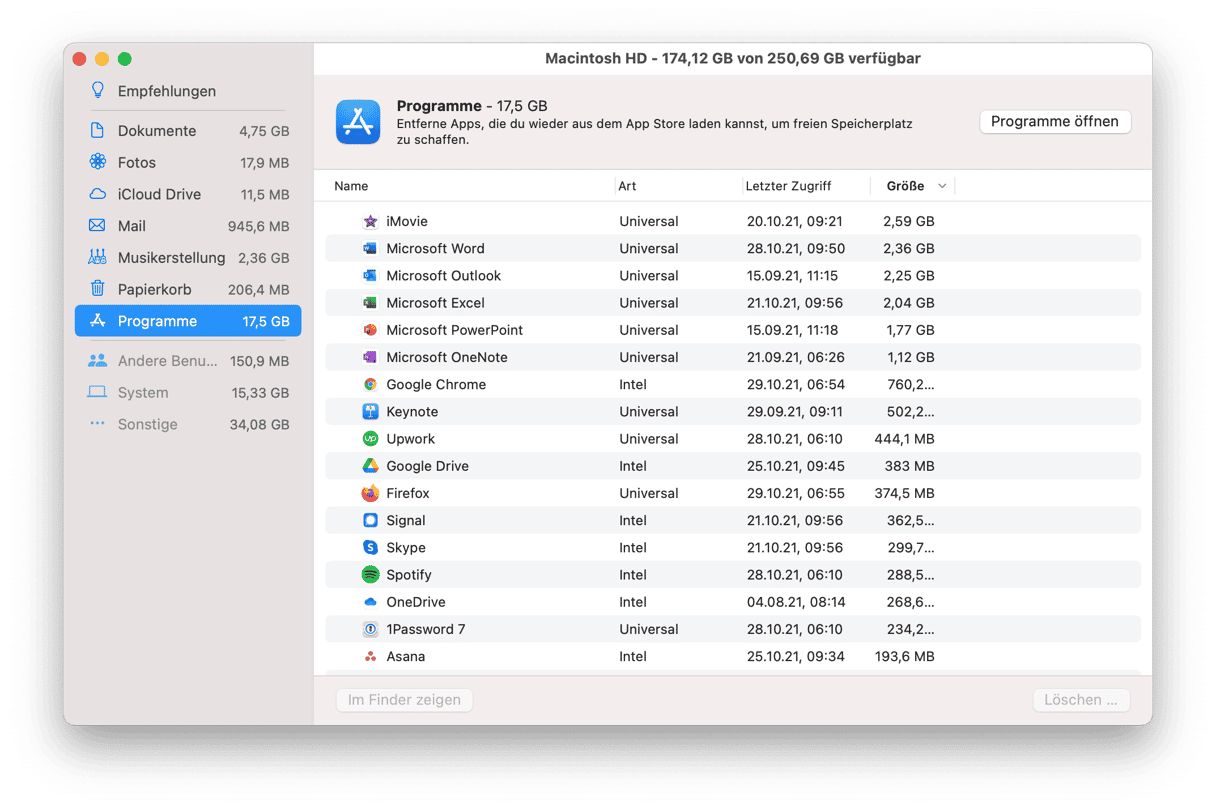
Task: Click the App Store icon beside Programme heading
Action: point(358,122)
